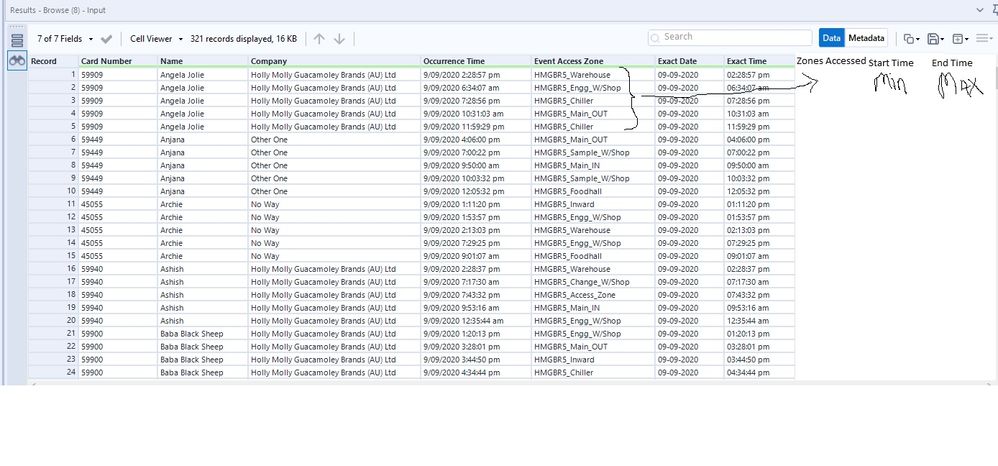Select HMGBR5_Inward cell in record 23

pos(593,360)
